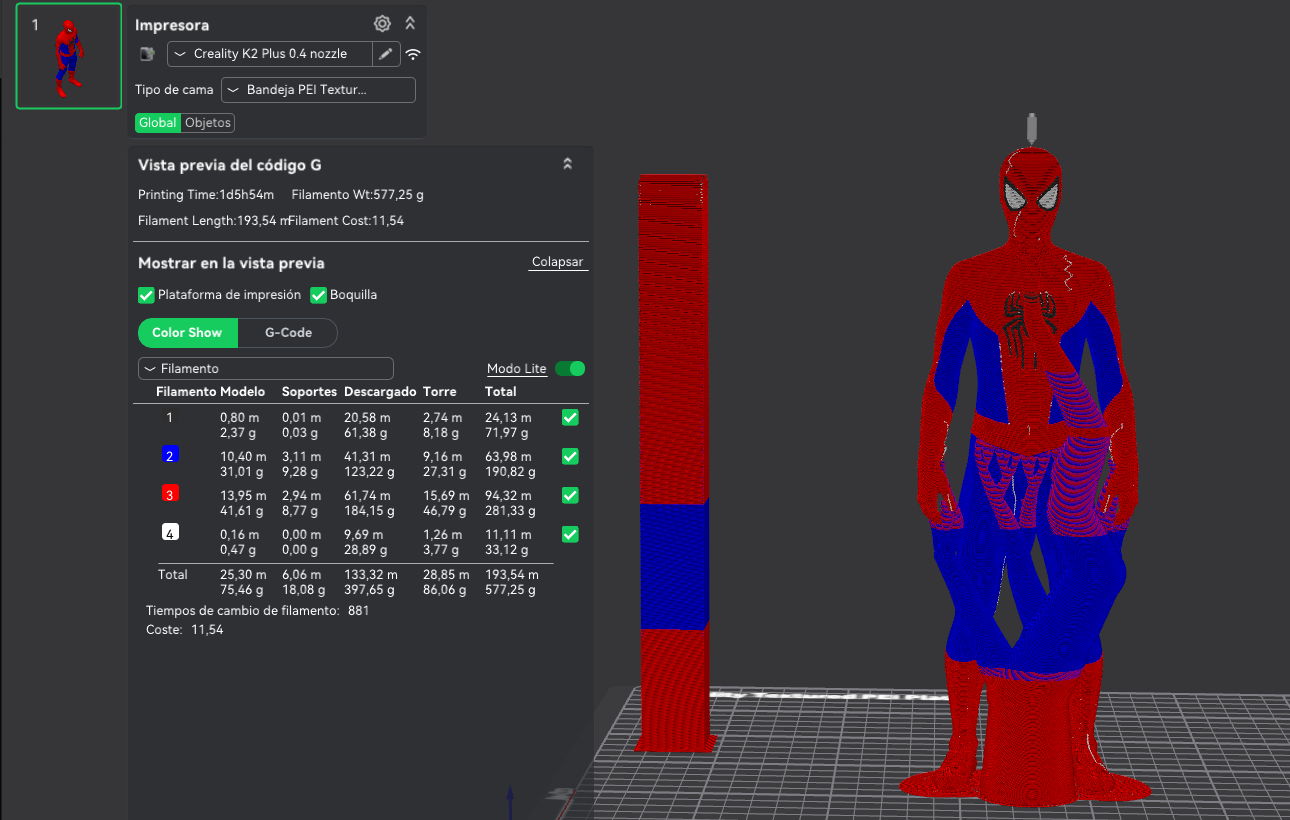Viewport: 1290px width, 820px height.
Task: Toggle the Plataforma de impresión checkbox
Action: [146, 295]
